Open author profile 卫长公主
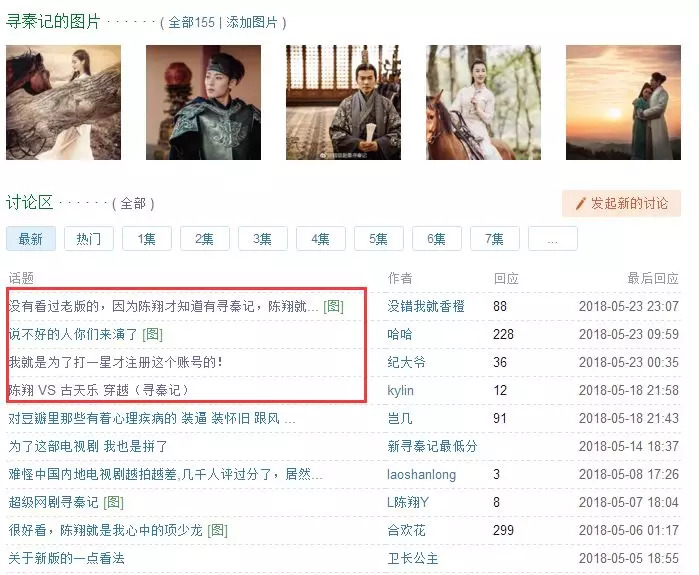Image resolution: width=699 pixels, height=575 pixels. (x=413, y=558)
